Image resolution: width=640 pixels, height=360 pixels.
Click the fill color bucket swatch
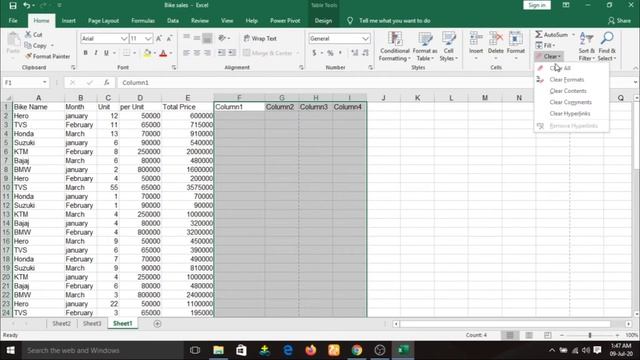coord(147,53)
